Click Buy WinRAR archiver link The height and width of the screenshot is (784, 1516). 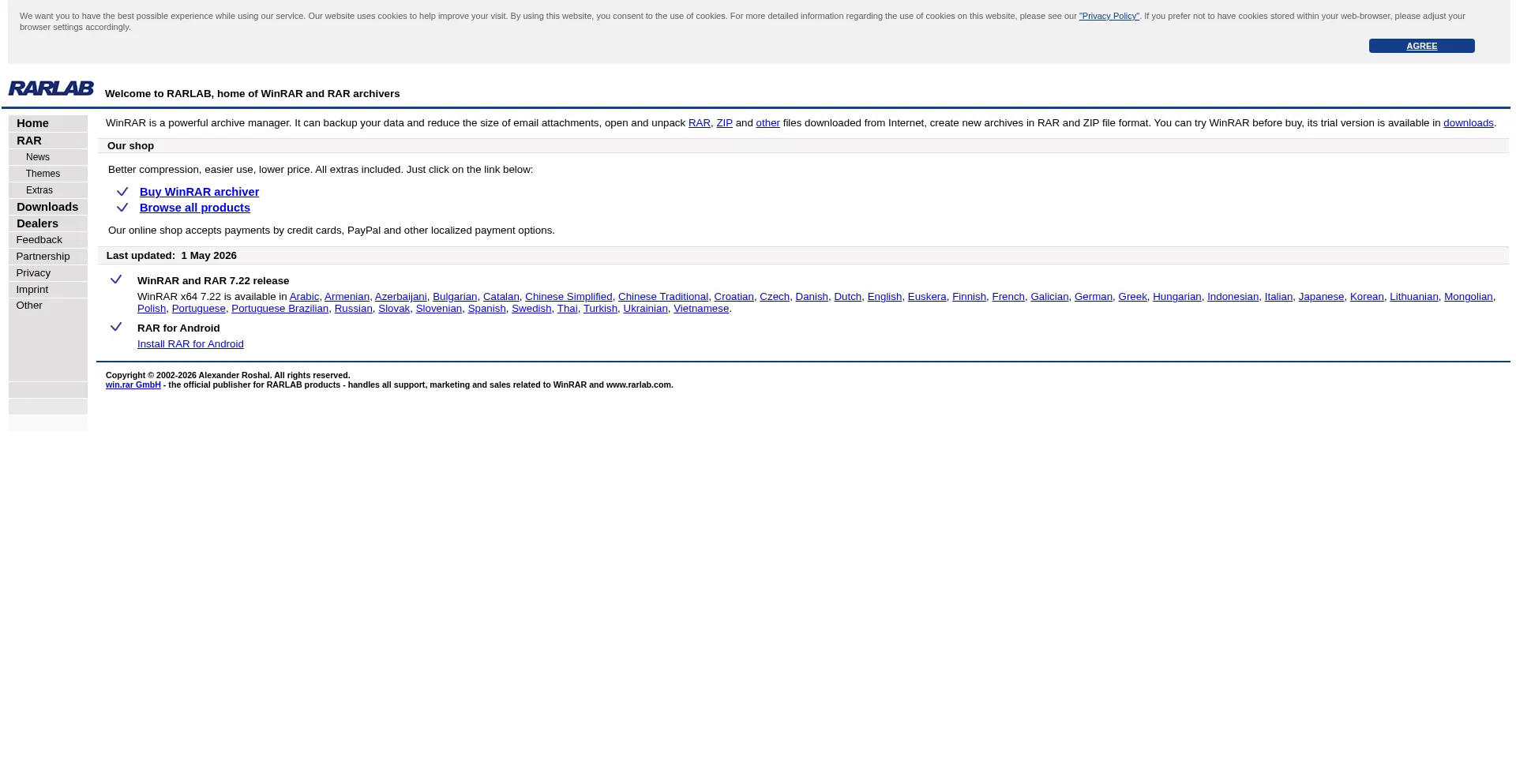pyautogui.click(x=199, y=192)
